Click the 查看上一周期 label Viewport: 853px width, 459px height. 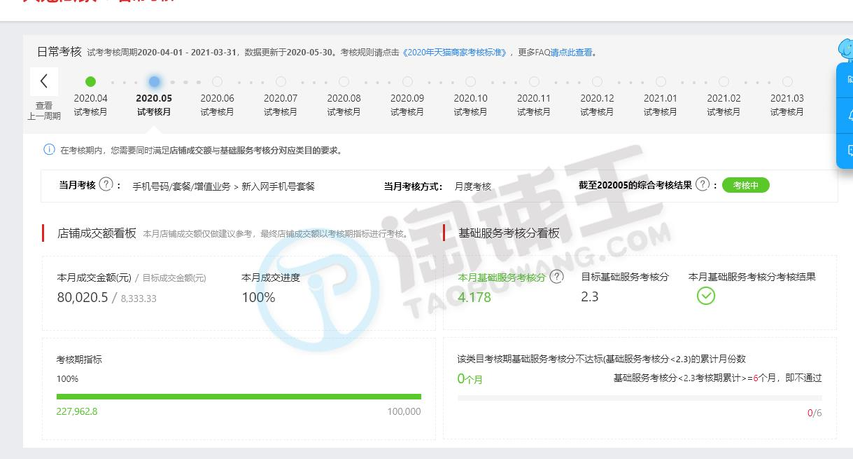click(x=44, y=110)
